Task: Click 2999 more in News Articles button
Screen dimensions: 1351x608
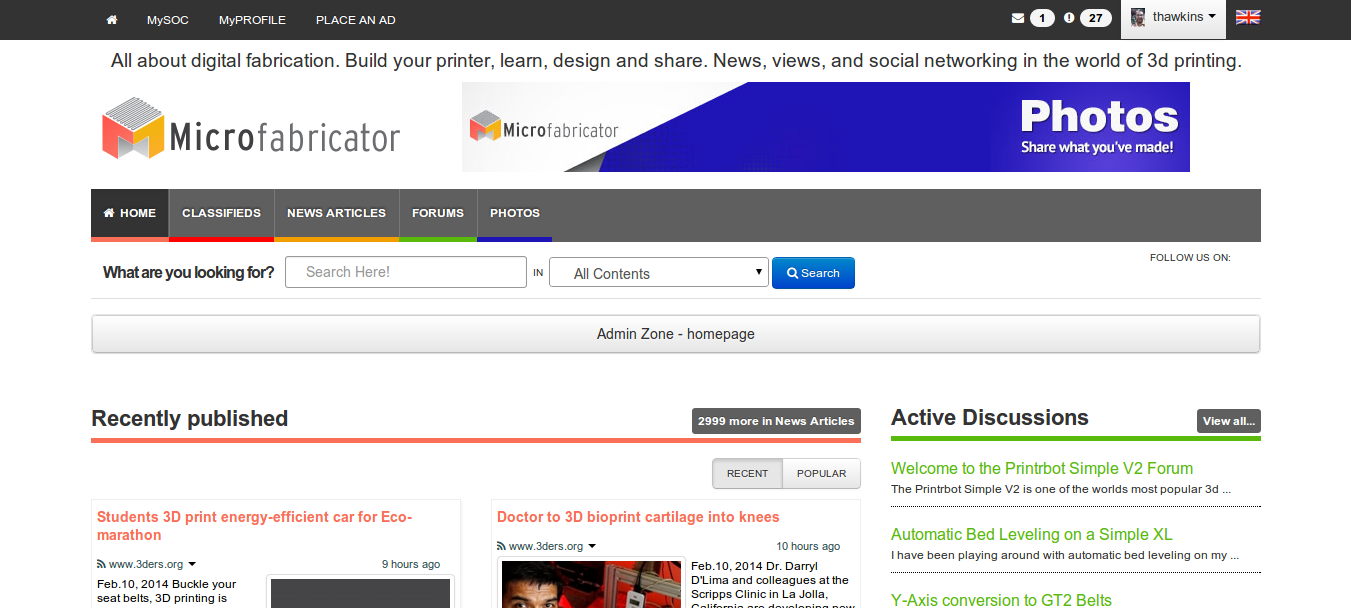Action: (x=776, y=421)
